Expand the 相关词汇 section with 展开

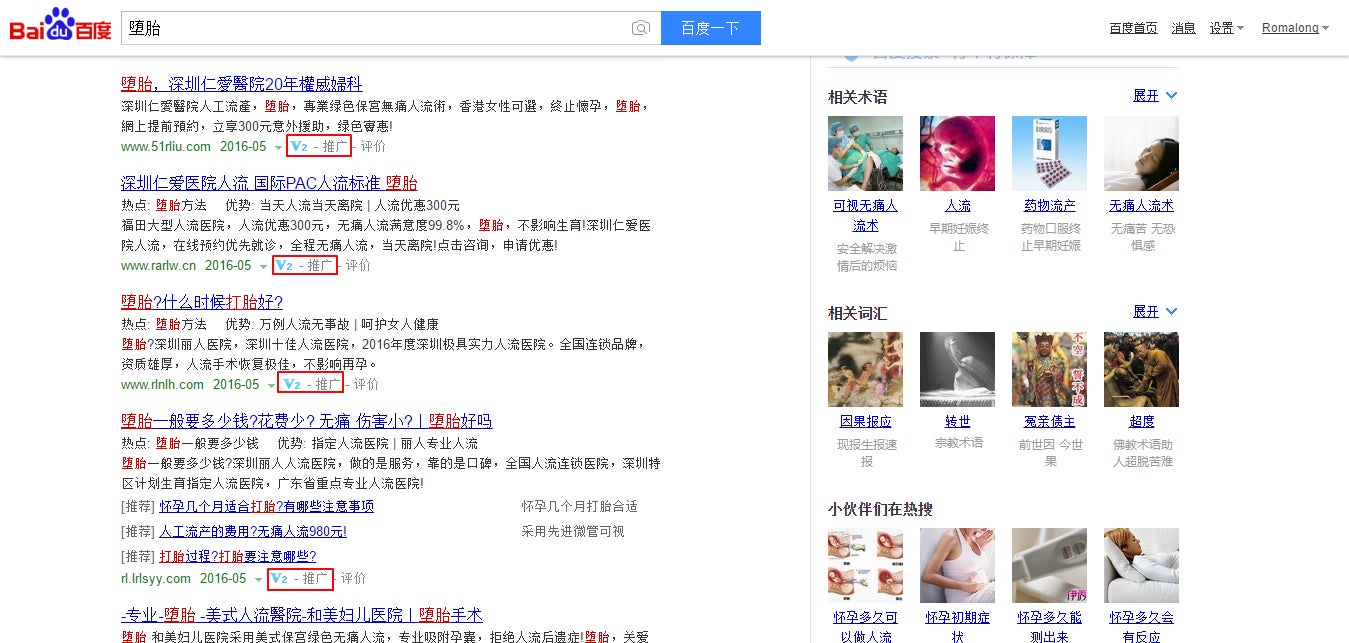point(1155,312)
